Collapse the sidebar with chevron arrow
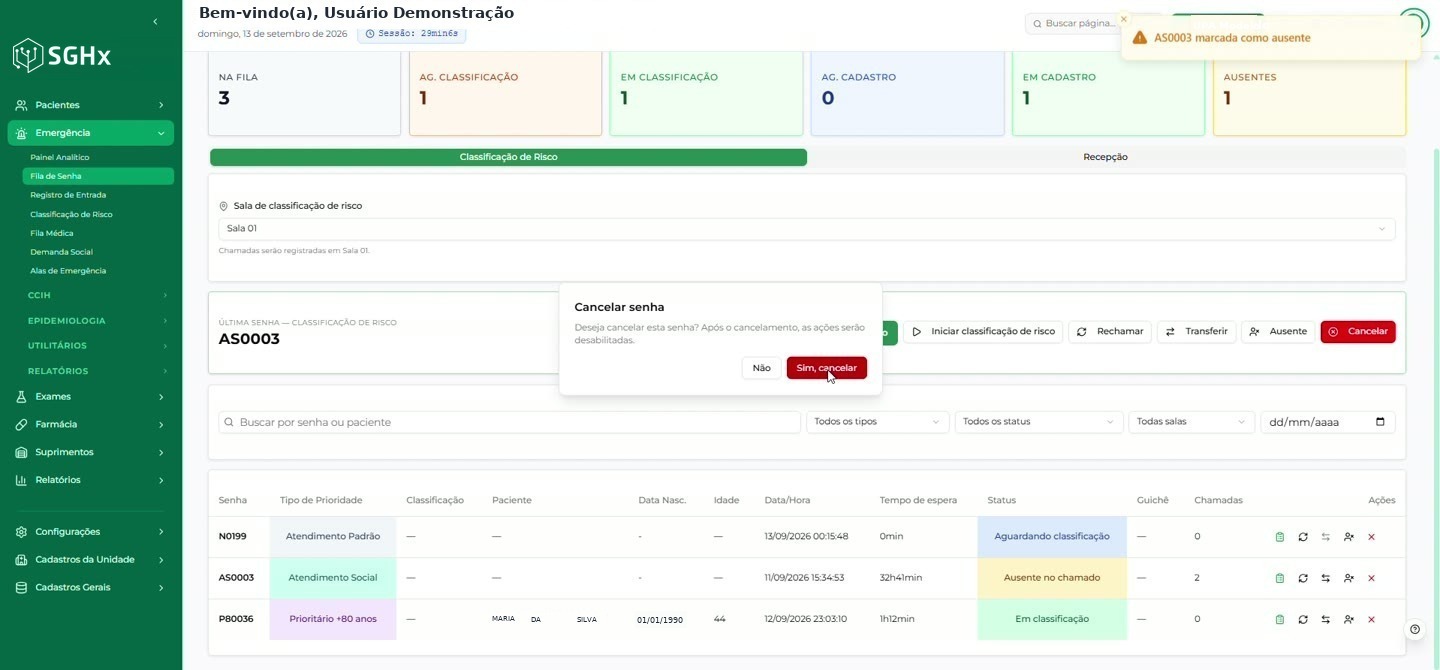 pos(155,21)
